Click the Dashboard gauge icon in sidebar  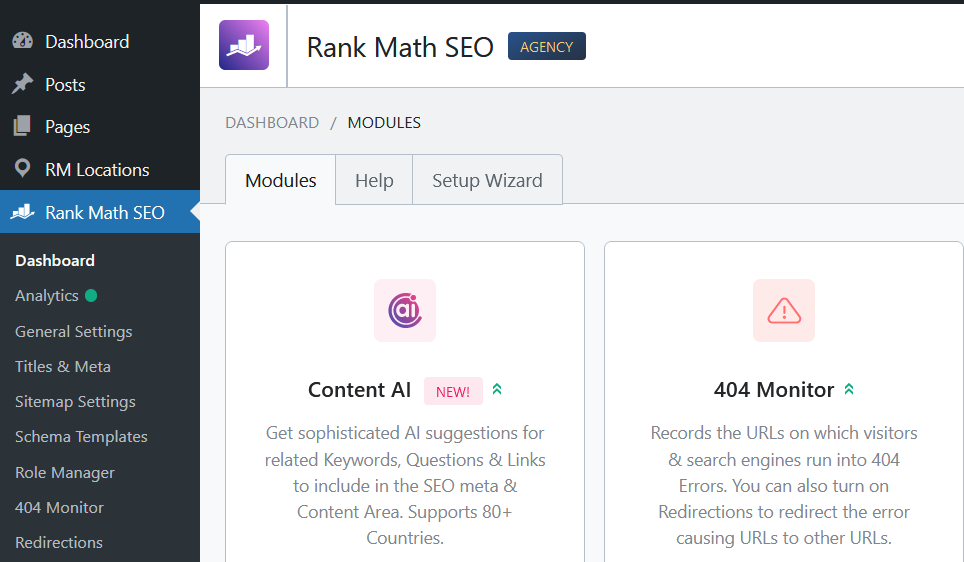click(x=22, y=42)
